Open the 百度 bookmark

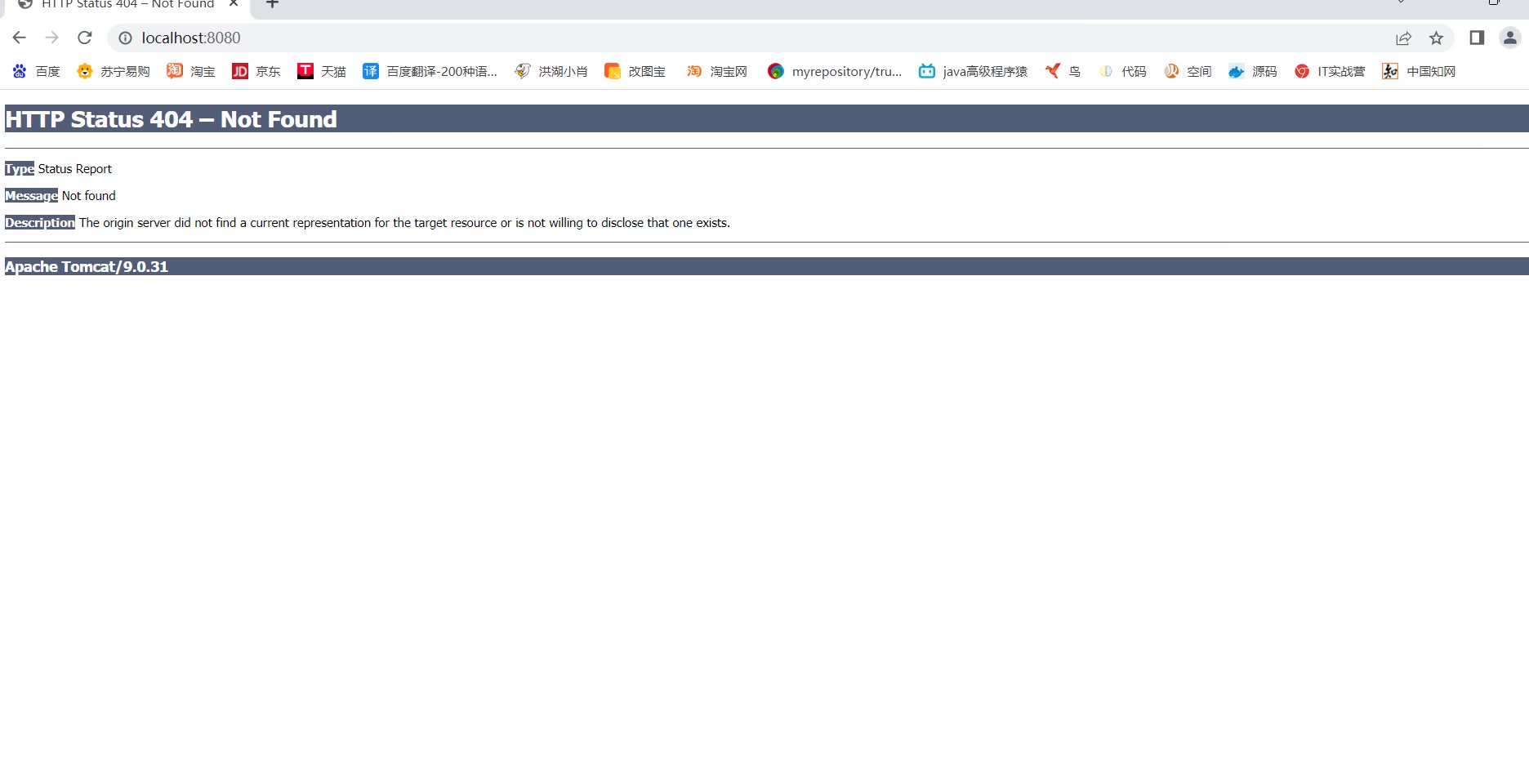pyautogui.click(x=37, y=71)
